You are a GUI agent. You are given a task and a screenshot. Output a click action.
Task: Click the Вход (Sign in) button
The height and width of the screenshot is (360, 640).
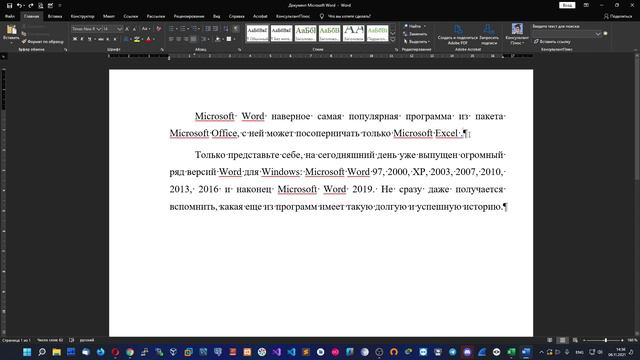567,5
